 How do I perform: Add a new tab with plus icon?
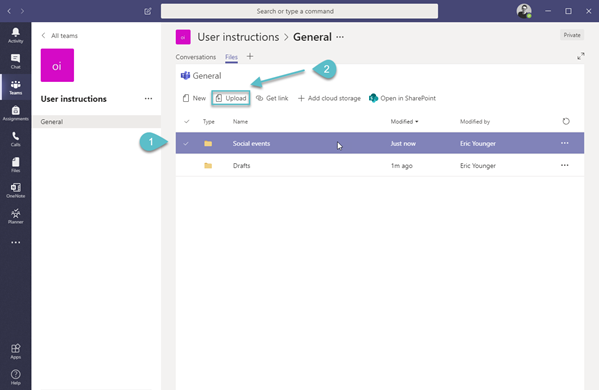tap(250, 57)
